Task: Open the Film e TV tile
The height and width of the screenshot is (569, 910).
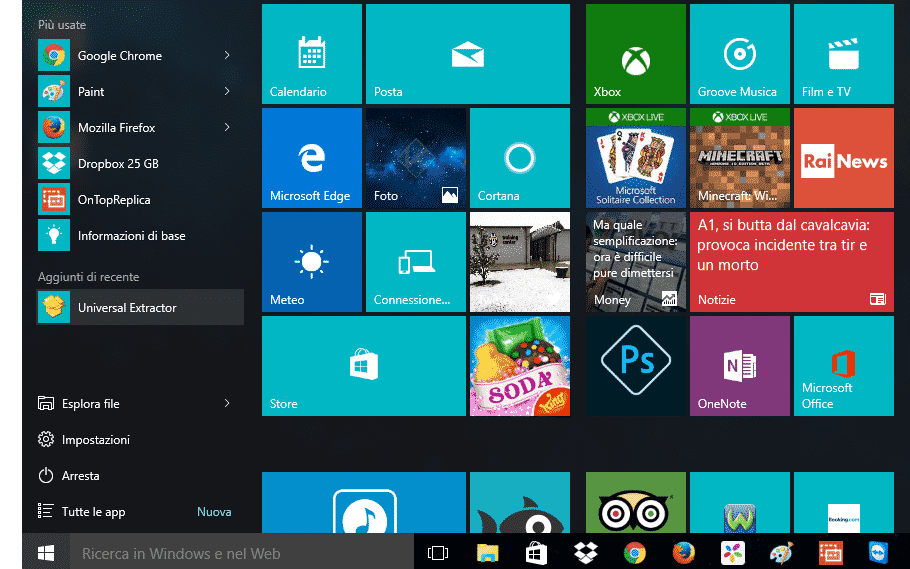Action: click(843, 54)
